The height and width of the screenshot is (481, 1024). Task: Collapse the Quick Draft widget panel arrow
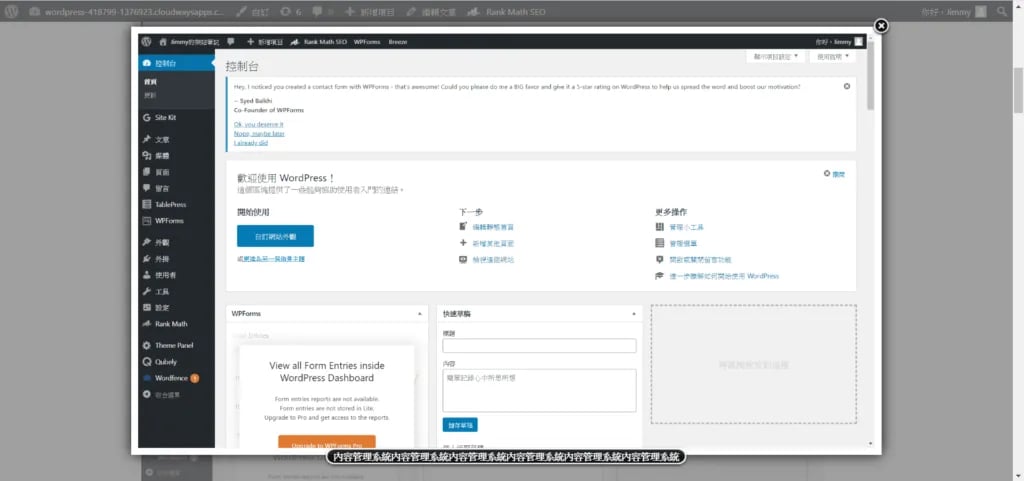[633, 314]
